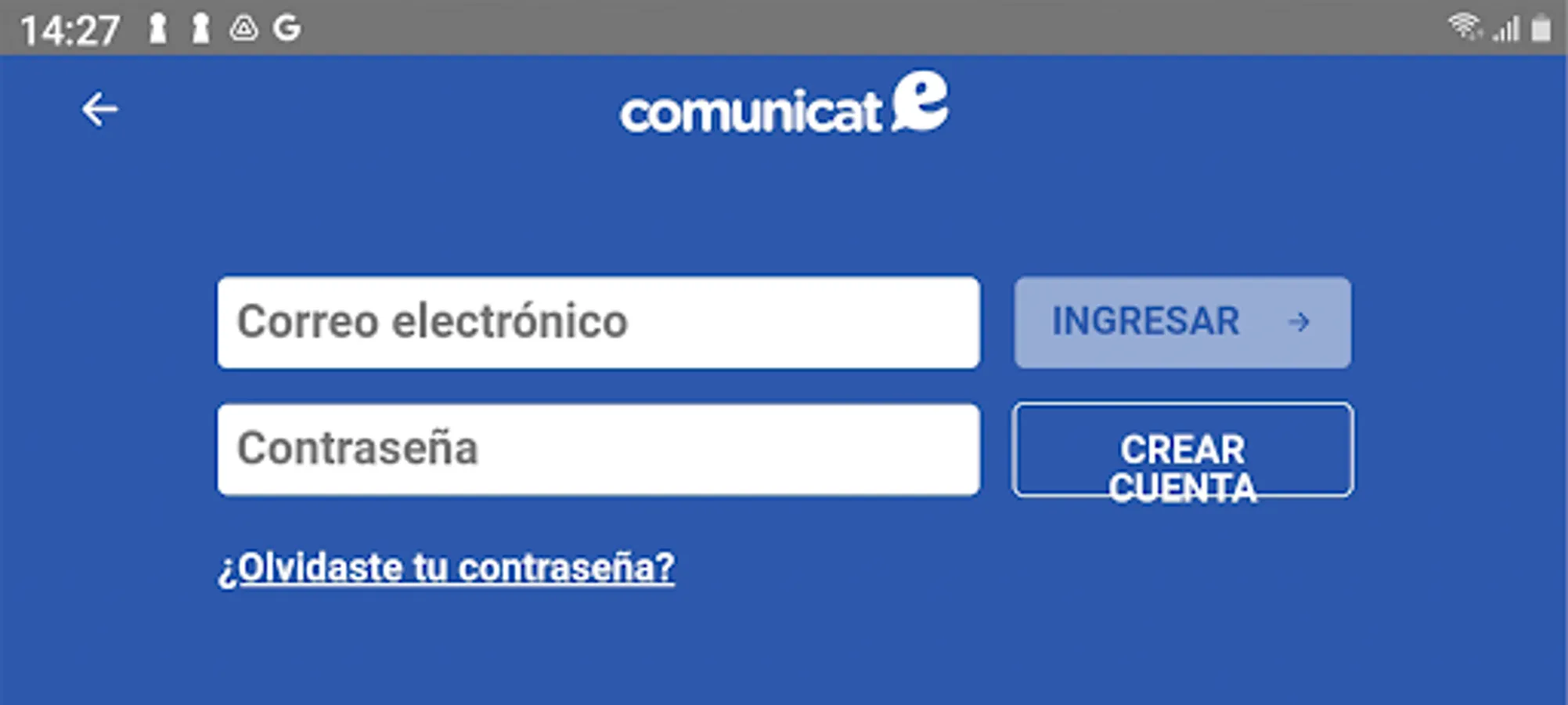
Task: Click the arrow inside the INGRESAR button
Action: click(x=1299, y=322)
